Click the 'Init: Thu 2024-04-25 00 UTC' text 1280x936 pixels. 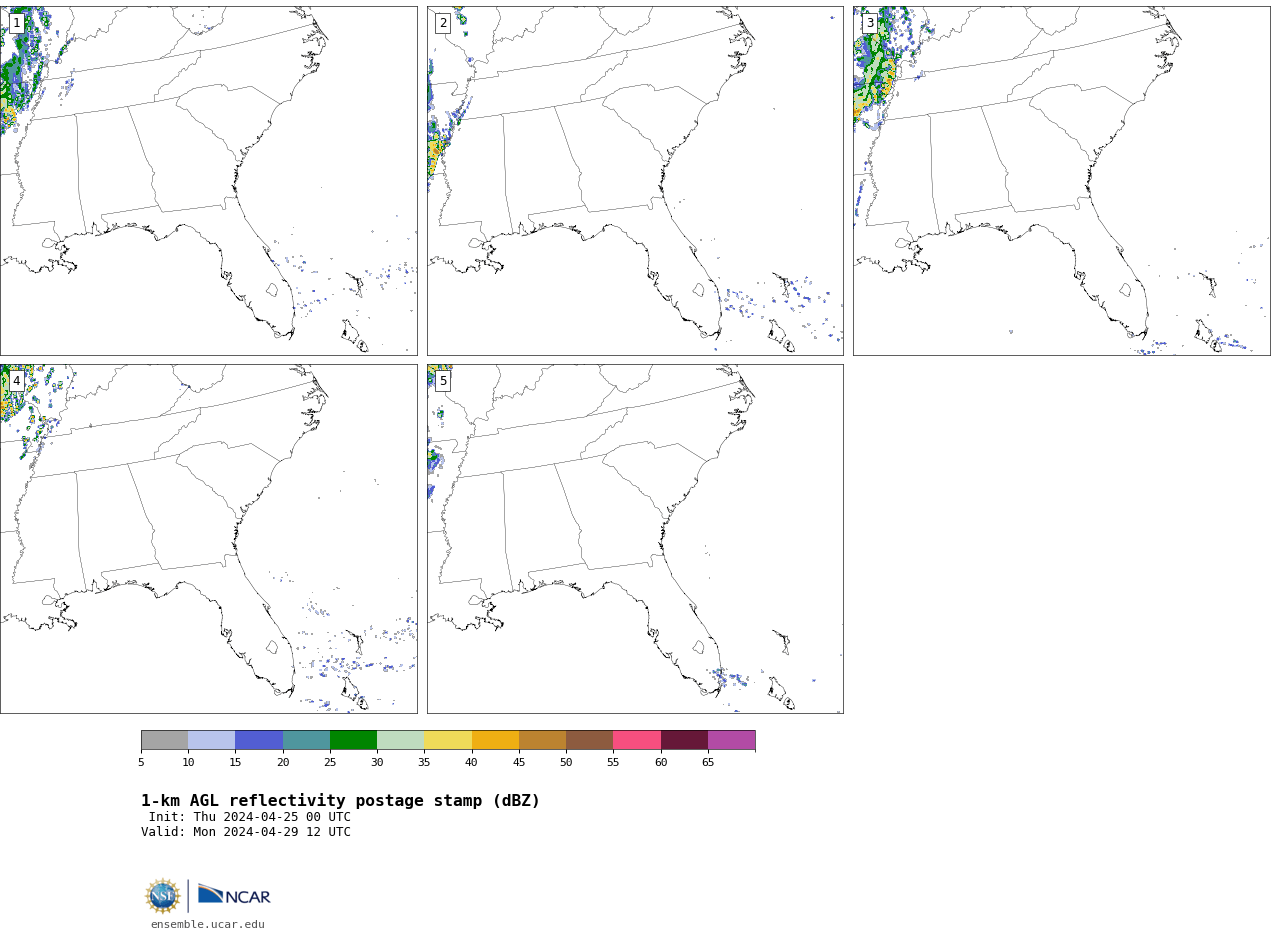[250, 817]
